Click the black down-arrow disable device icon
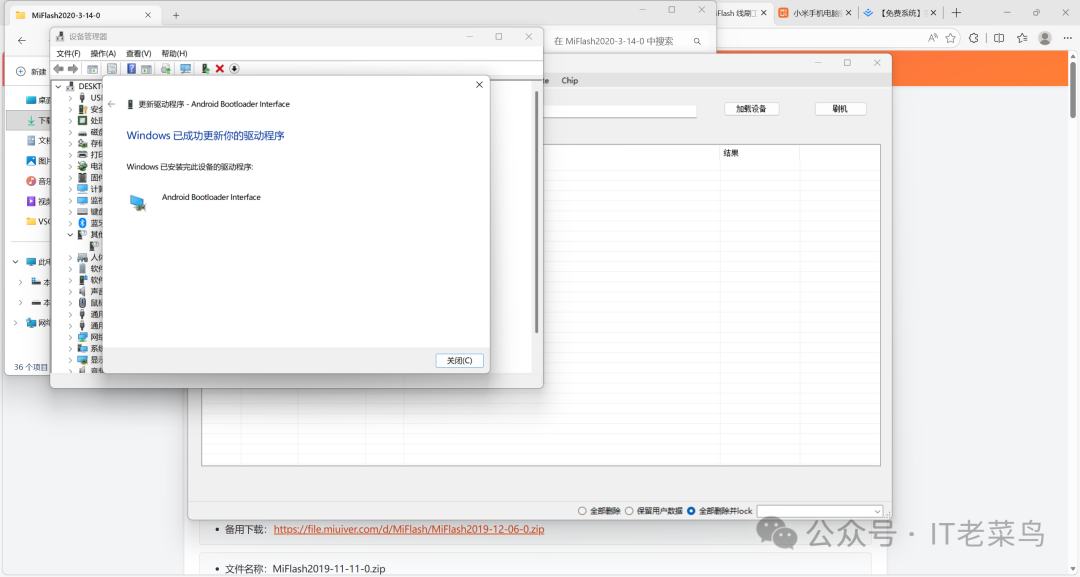 (x=234, y=69)
